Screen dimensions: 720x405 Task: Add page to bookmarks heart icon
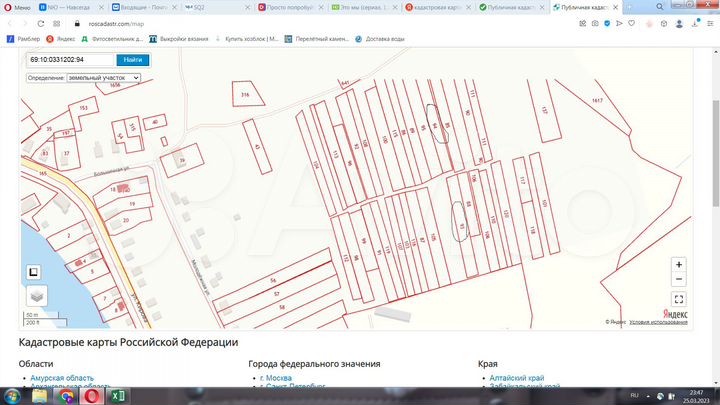[632, 23]
